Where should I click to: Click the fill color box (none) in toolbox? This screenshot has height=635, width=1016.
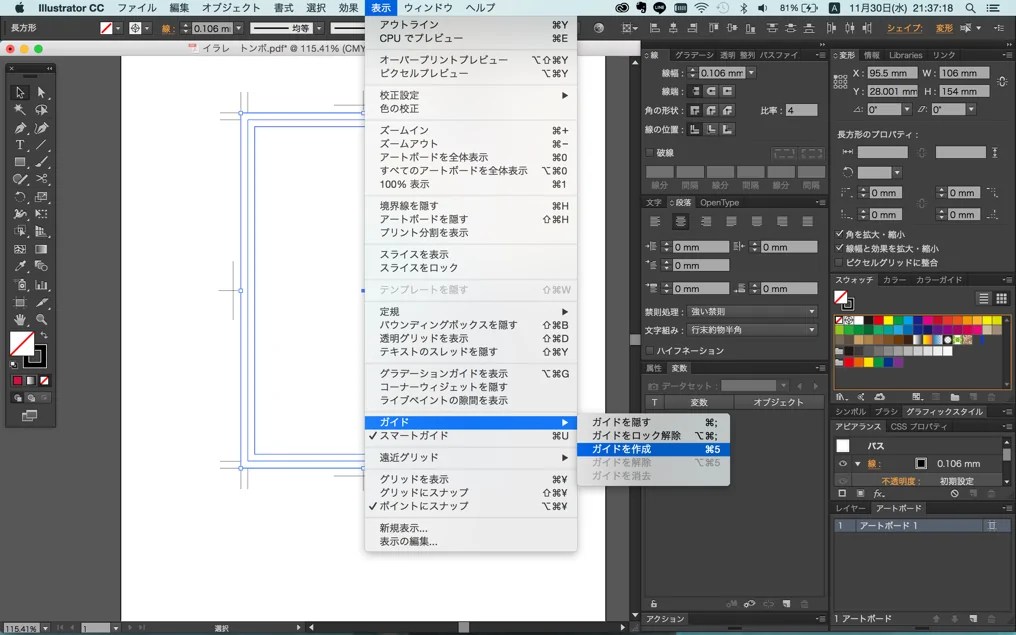point(21,343)
